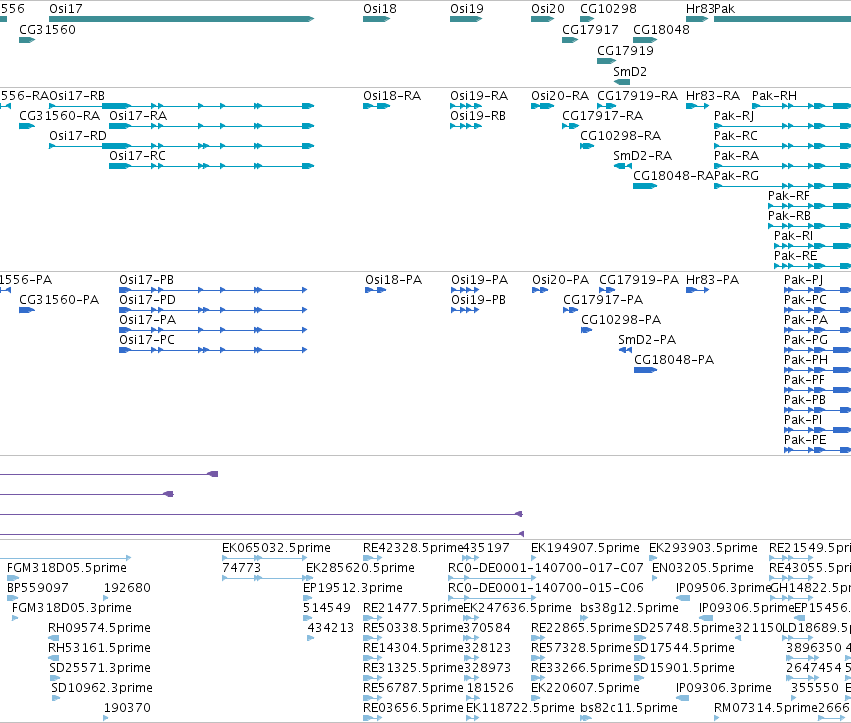The image size is (851, 723).
Task: Select the Osi18-PA protein label
Action: [393, 280]
